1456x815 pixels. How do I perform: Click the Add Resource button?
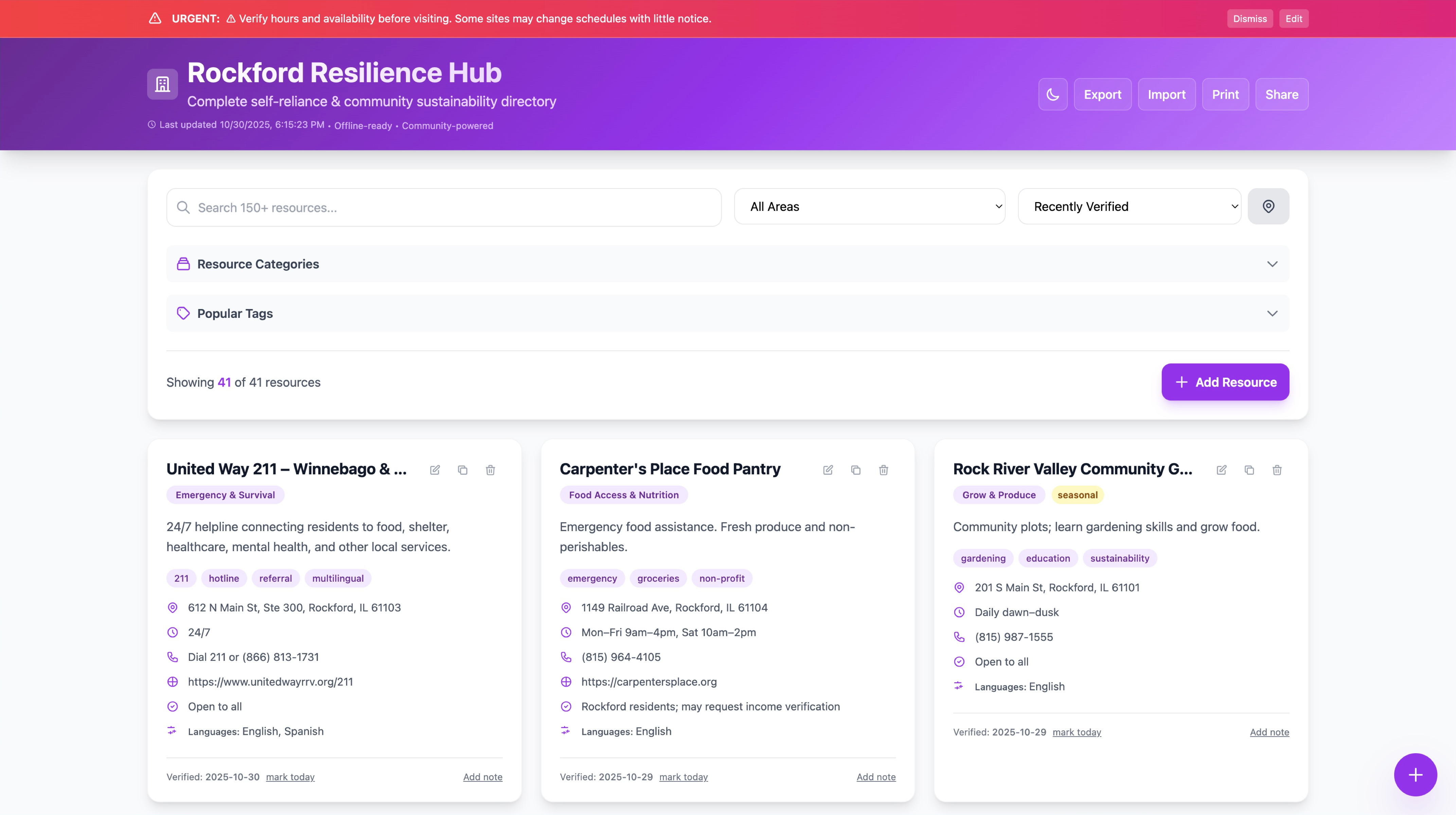pos(1225,382)
